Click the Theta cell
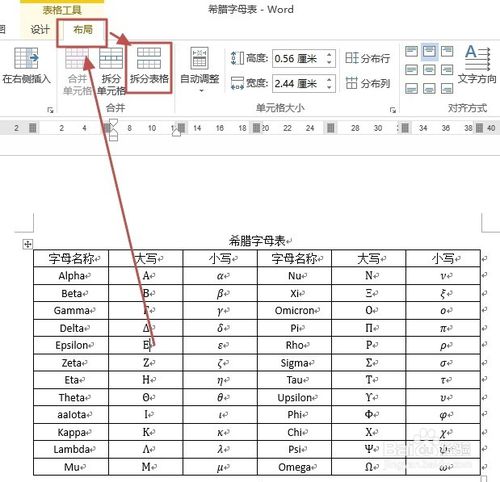The height and width of the screenshot is (482, 500). pyautogui.click(x=71, y=398)
